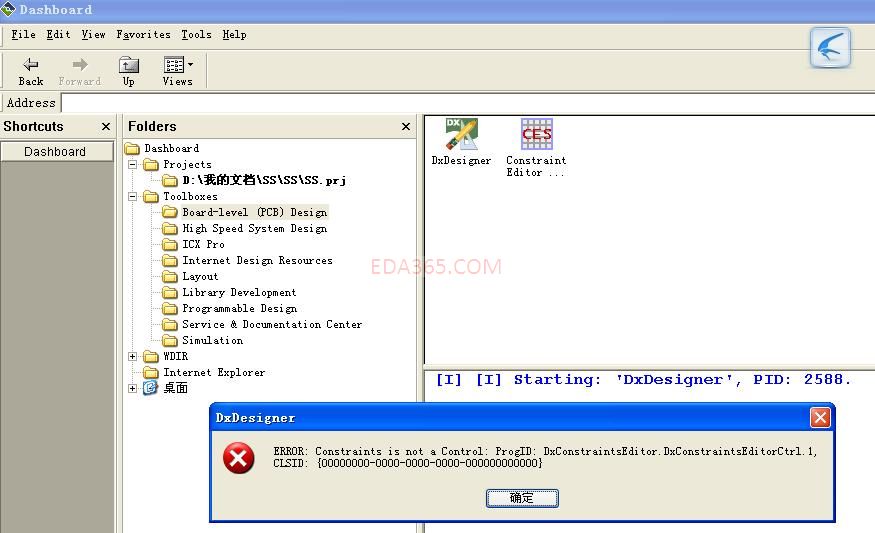This screenshot has width=875, height=533.
Task: Collapse the Projects tree node
Action: pyautogui.click(x=132, y=165)
